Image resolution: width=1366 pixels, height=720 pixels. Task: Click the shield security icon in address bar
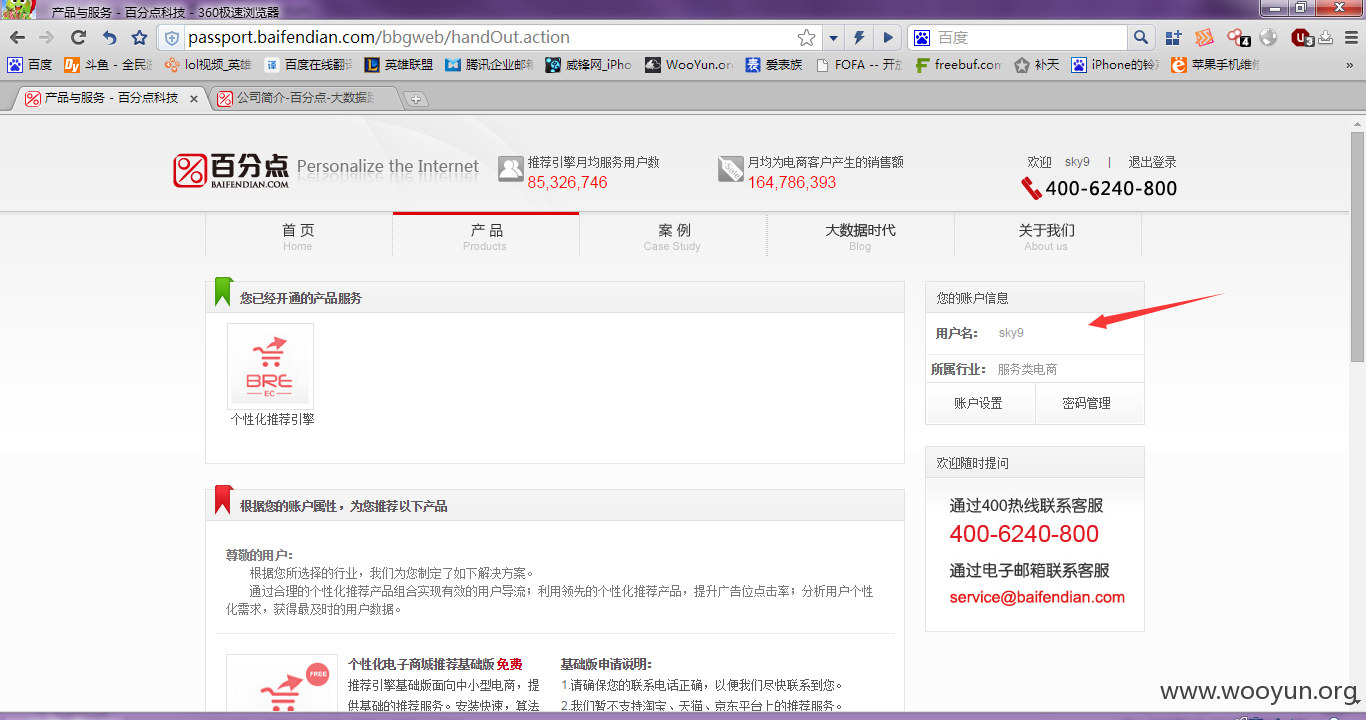(x=172, y=38)
